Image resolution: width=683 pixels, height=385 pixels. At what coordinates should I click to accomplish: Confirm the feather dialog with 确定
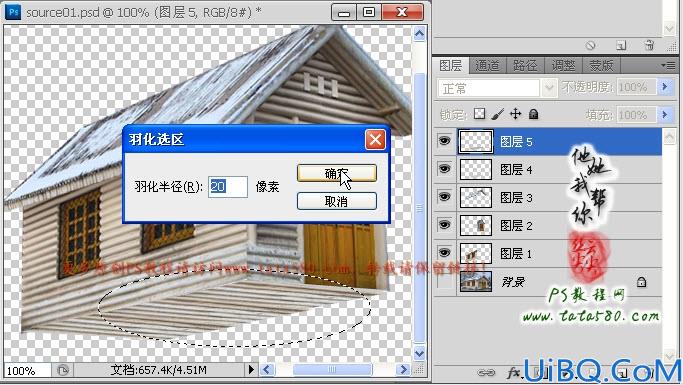(337, 173)
